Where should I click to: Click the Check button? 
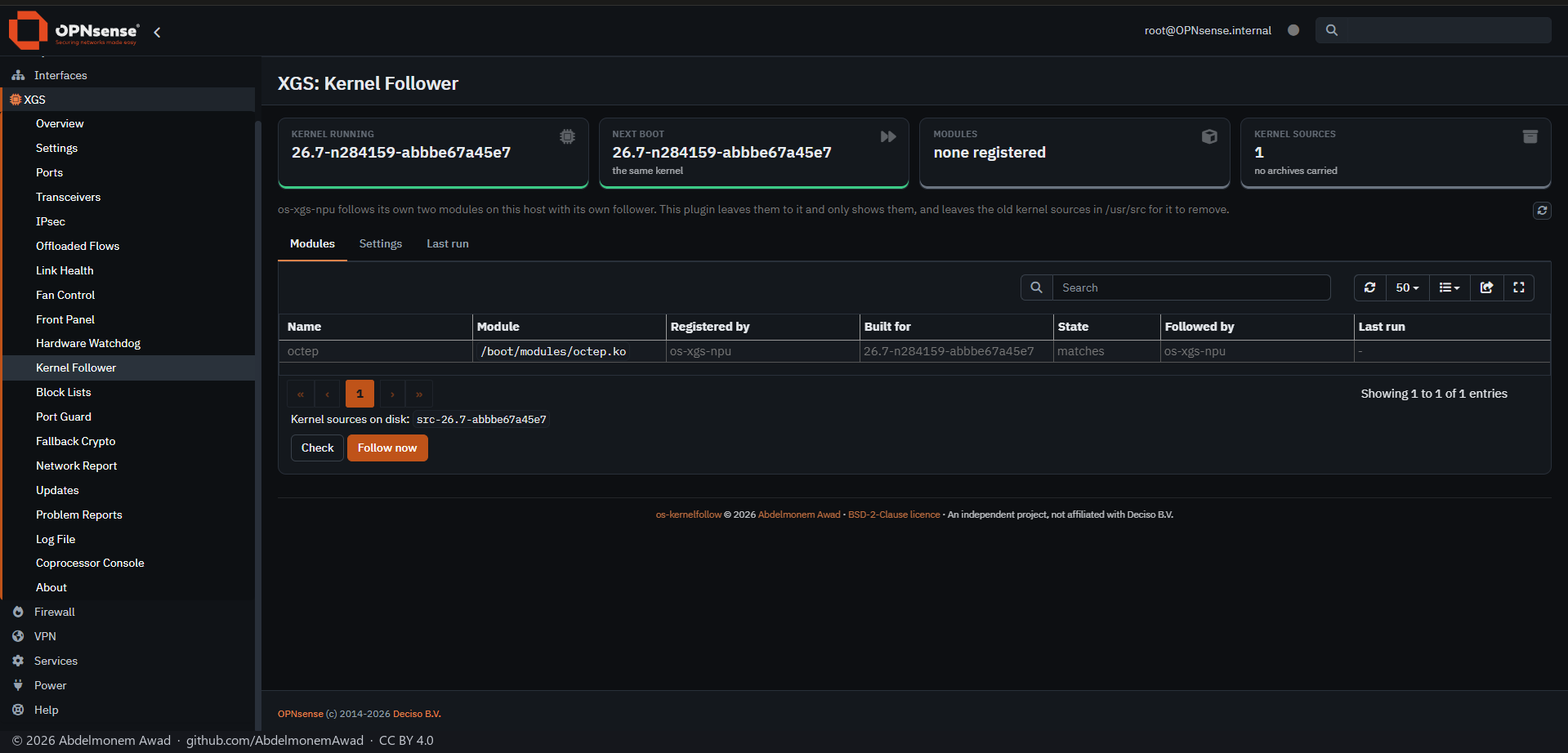tap(317, 448)
